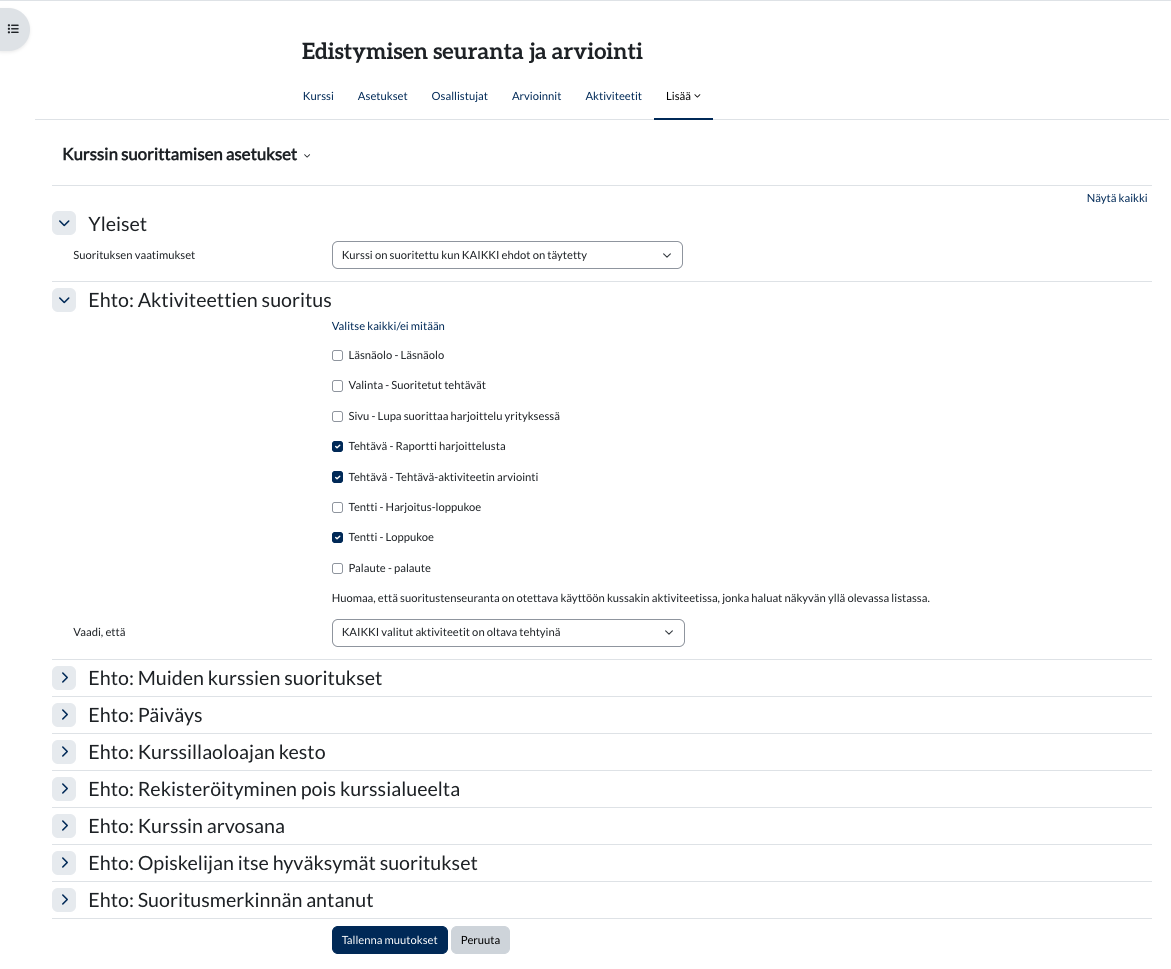This screenshot has width=1171, height=969.
Task: Expand Ehto: Kurssin arvosana chevron icon
Action: pos(64,826)
